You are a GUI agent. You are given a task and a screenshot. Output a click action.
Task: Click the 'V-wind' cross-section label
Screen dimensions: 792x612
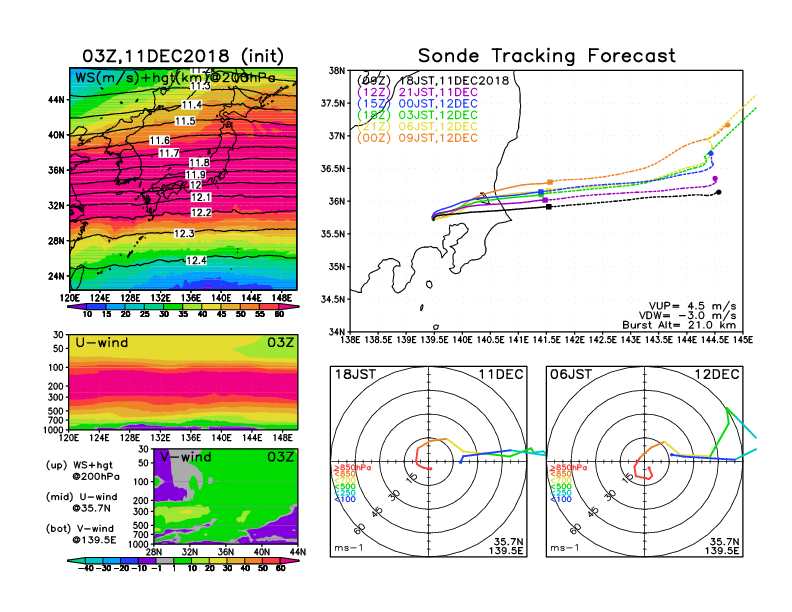[x=185, y=457]
